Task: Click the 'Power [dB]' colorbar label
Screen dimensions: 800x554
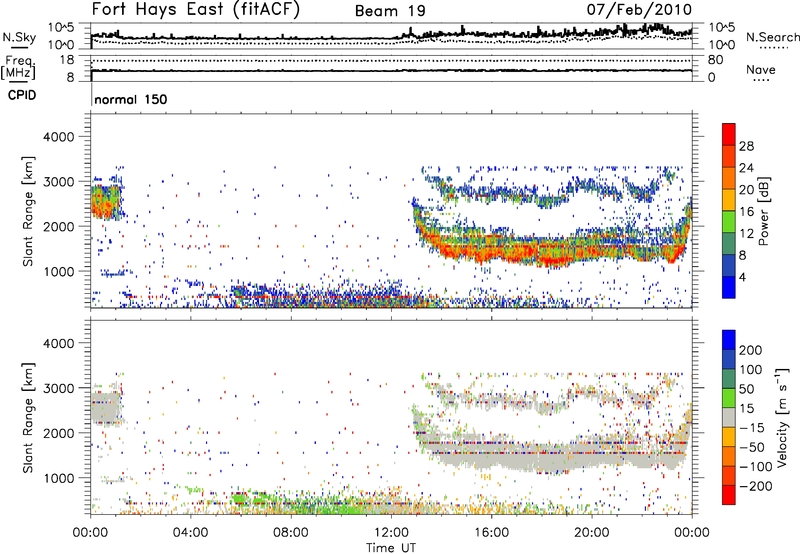Action: (x=763, y=211)
